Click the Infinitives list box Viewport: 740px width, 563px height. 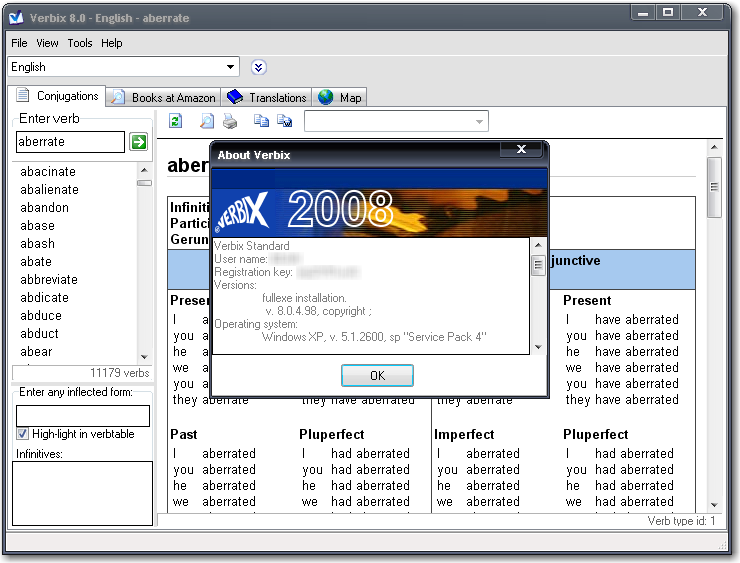(x=83, y=493)
